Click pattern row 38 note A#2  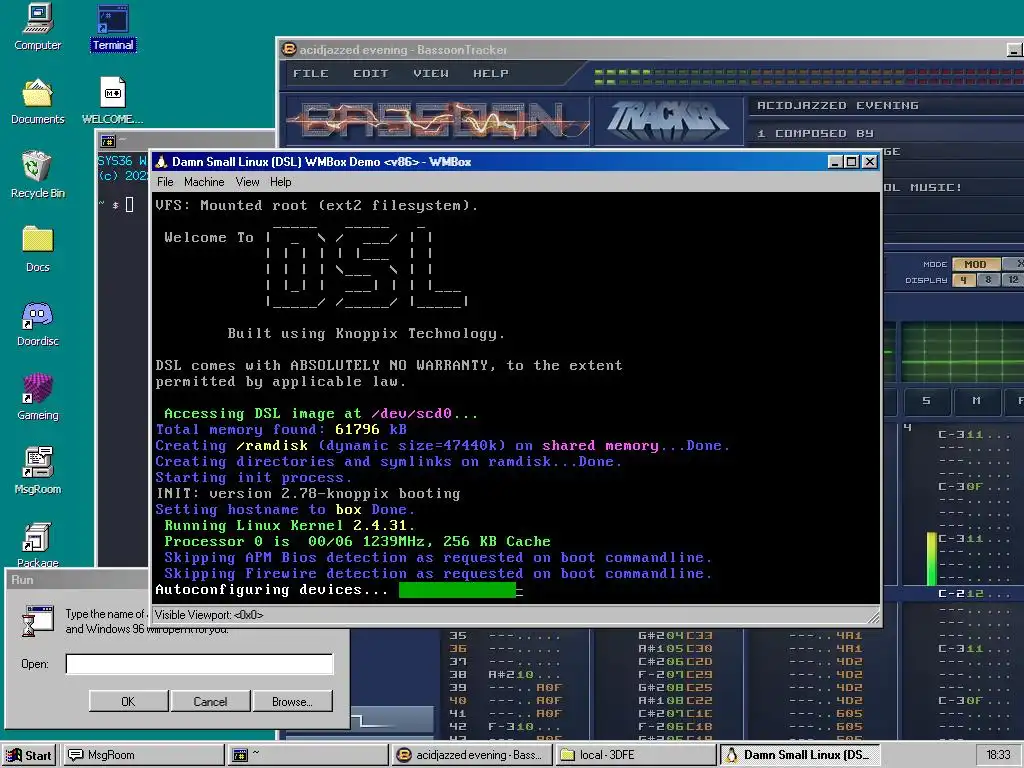(x=511, y=675)
